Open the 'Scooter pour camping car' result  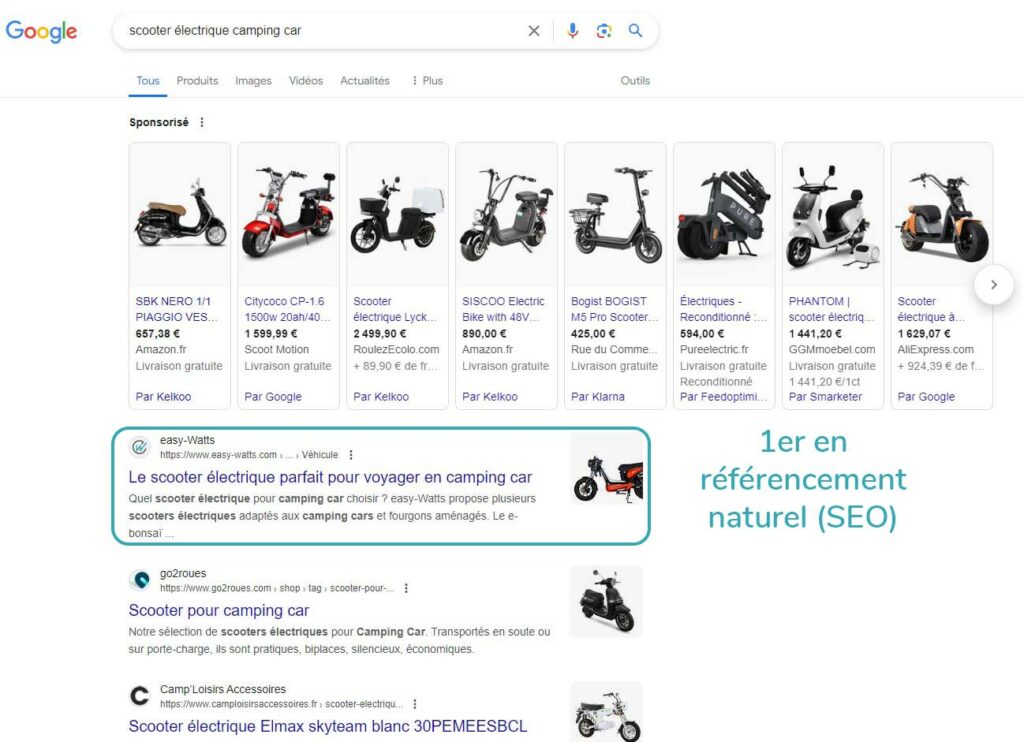pos(219,611)
